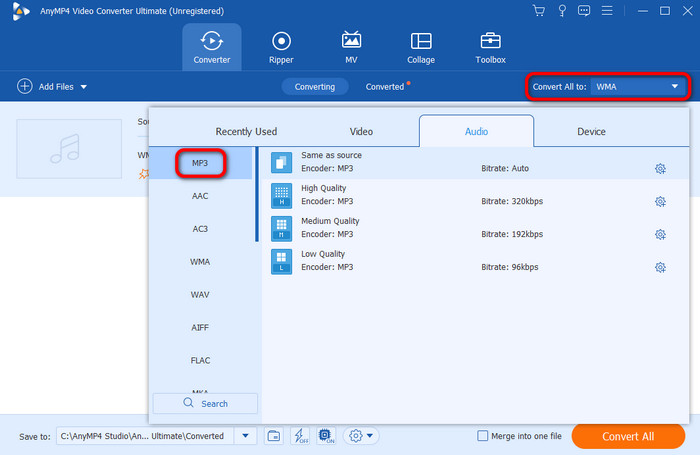
Task: Open settings gear for High Quality preset
Action: (660, 202)
